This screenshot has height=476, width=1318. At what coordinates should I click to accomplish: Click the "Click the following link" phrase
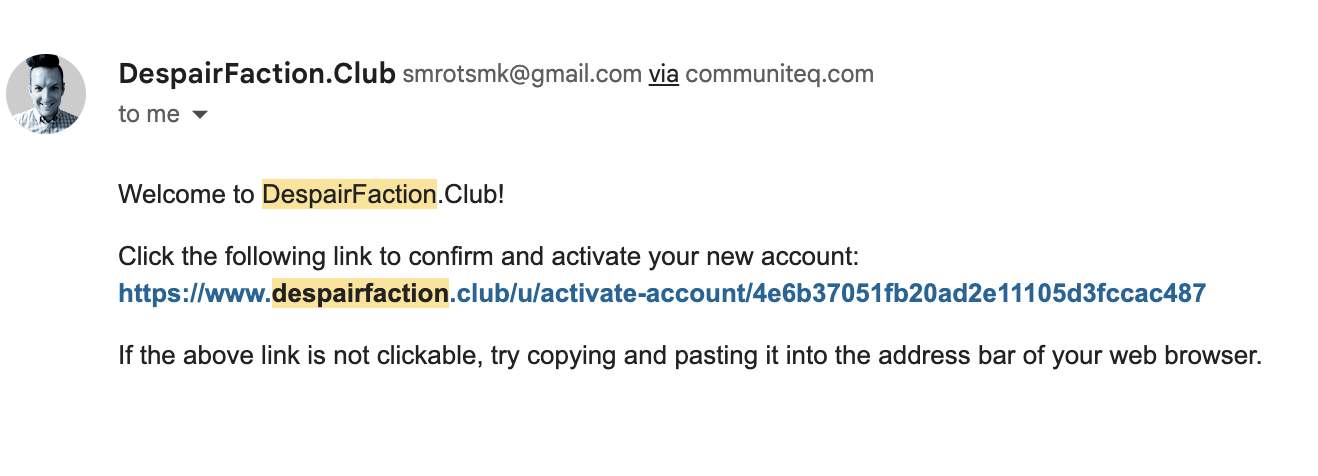(255, 257)
